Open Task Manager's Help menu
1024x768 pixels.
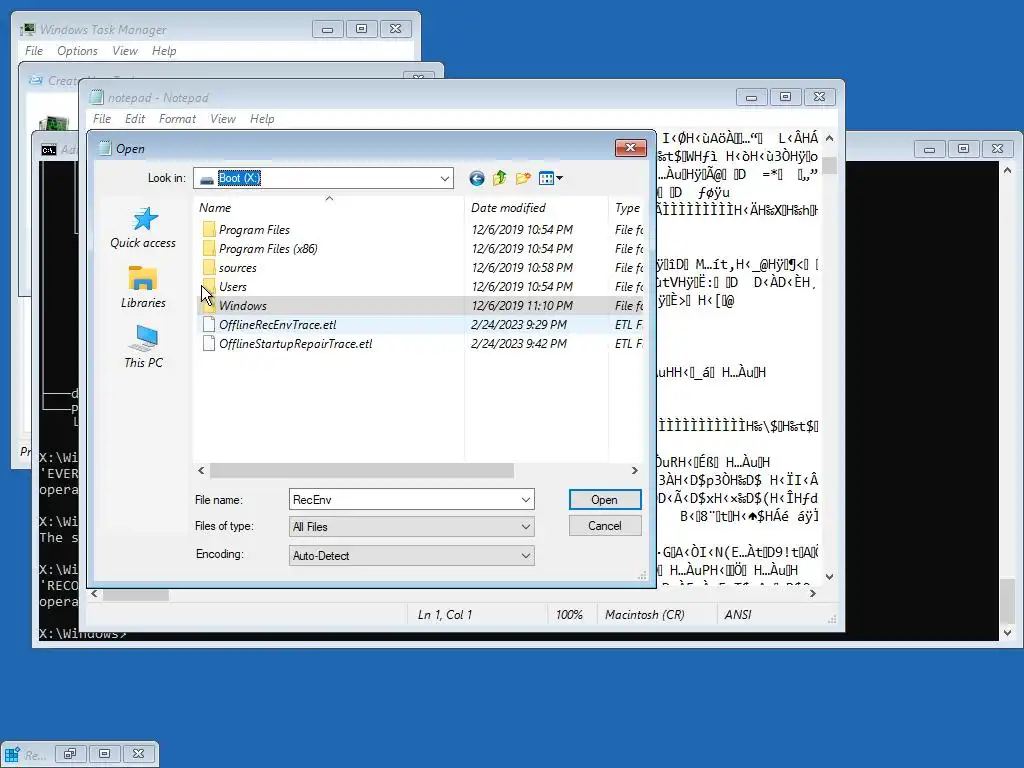[x=164, y=51]
